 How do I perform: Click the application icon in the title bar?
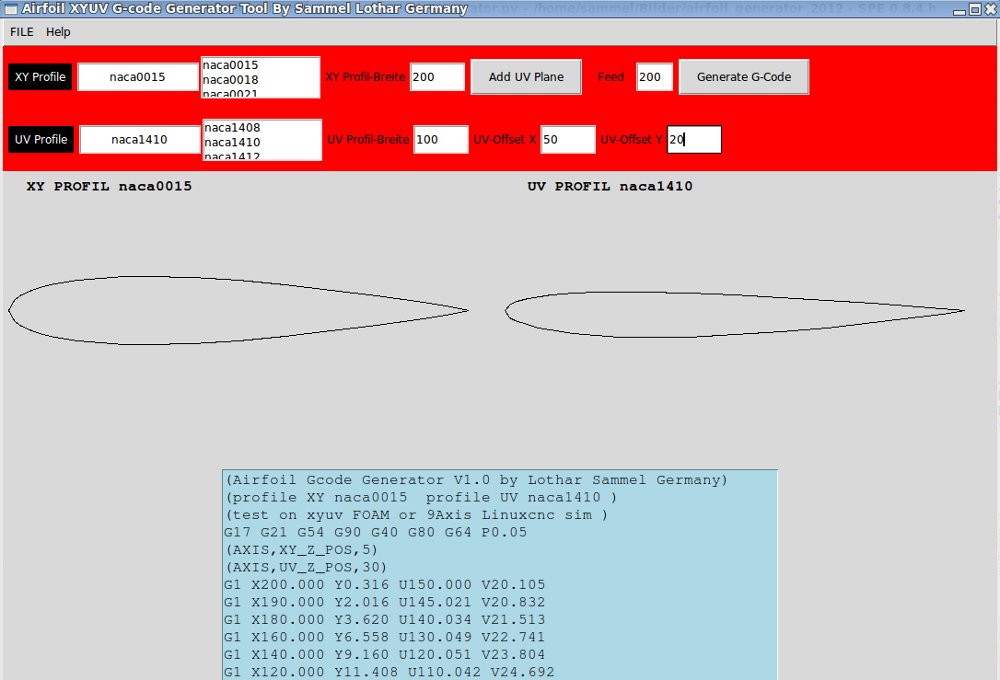click(x=11, y=8)
